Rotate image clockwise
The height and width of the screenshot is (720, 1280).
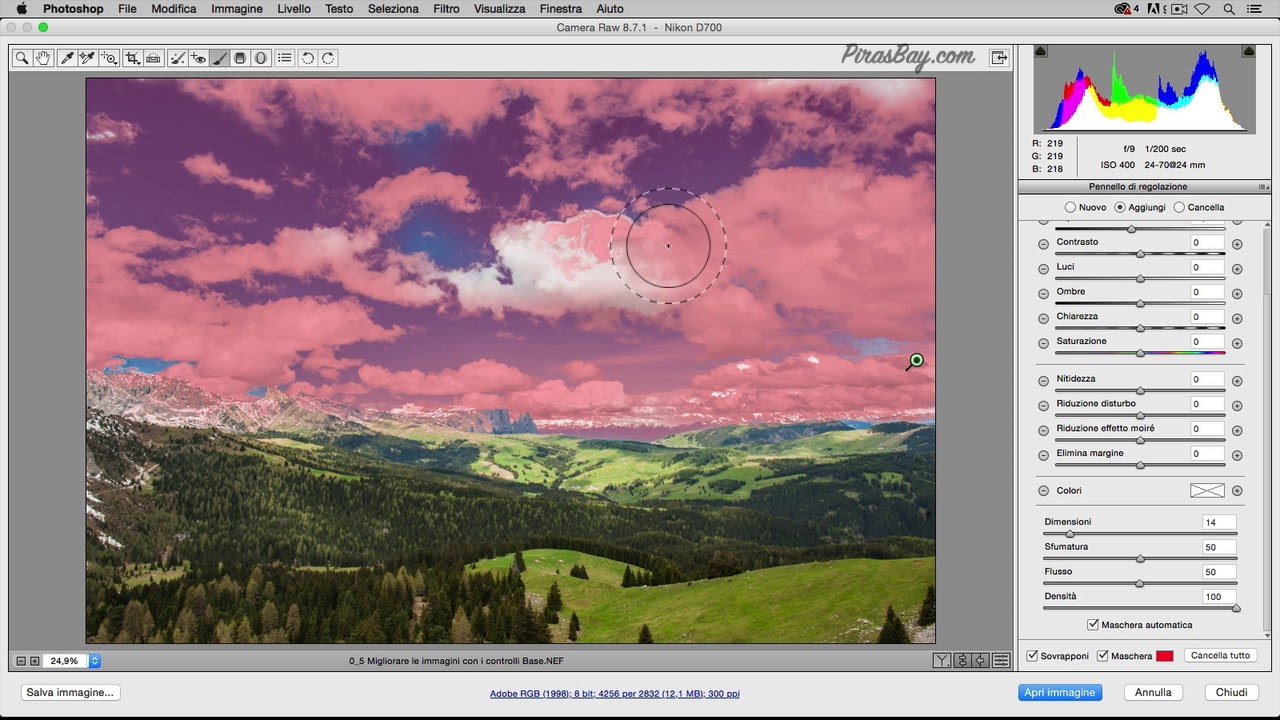[328, 58]
